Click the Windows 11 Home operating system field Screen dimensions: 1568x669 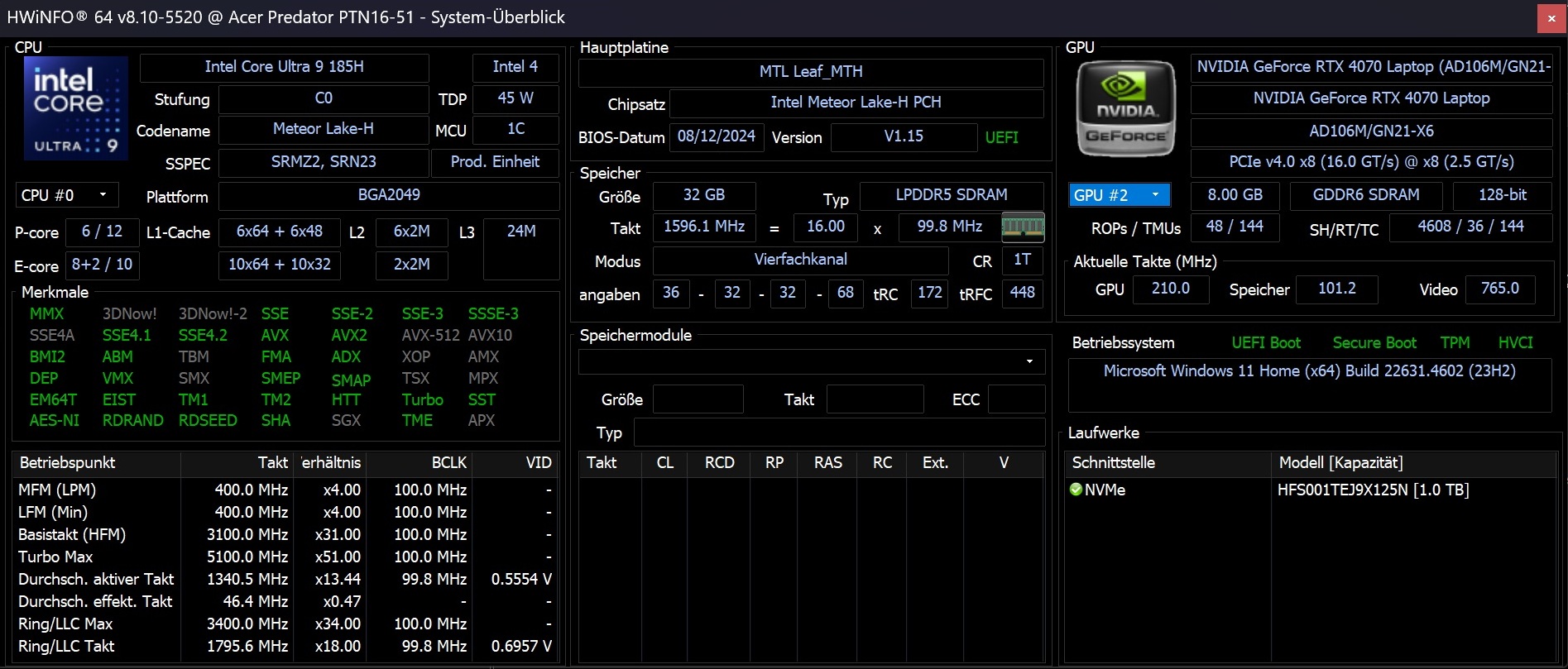click(x=1309, y=371)
